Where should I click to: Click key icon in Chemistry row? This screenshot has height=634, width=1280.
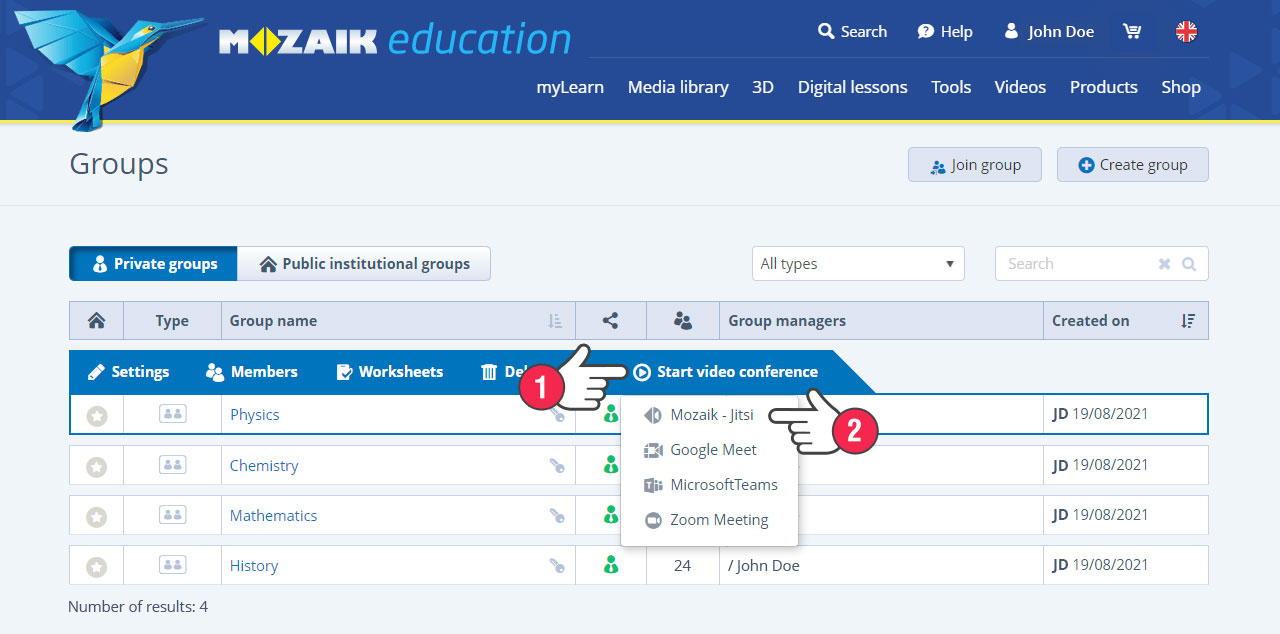point(557,465)
